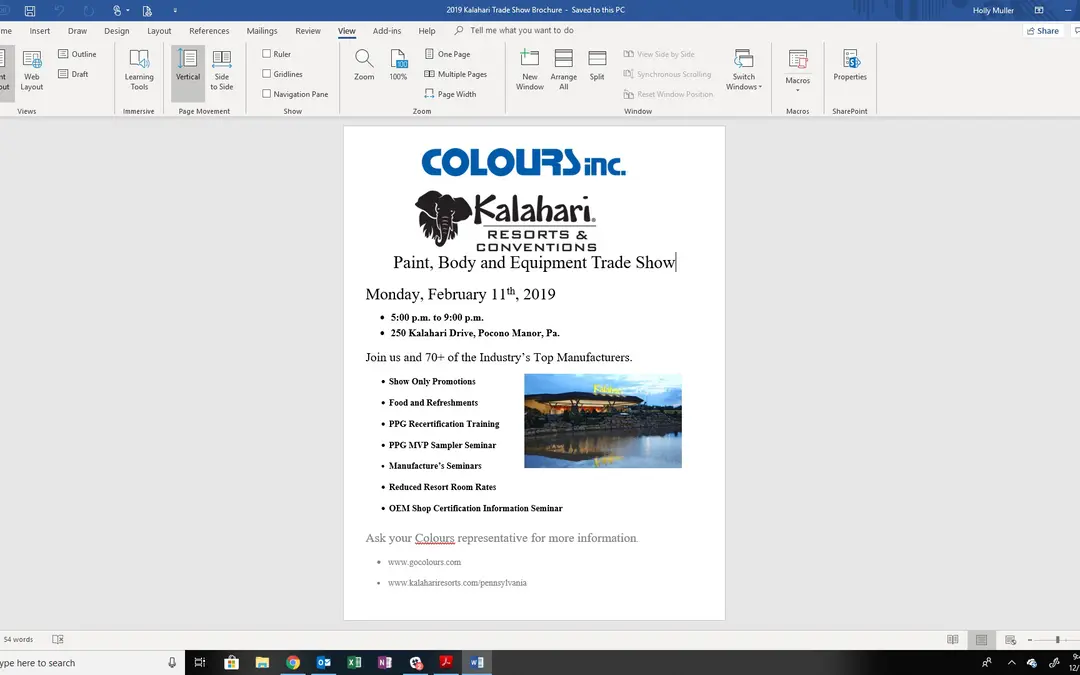The height and width of the screenshot is (675, 1080).
Task: Open the Design tab
Action: click(x=116, y=31)
